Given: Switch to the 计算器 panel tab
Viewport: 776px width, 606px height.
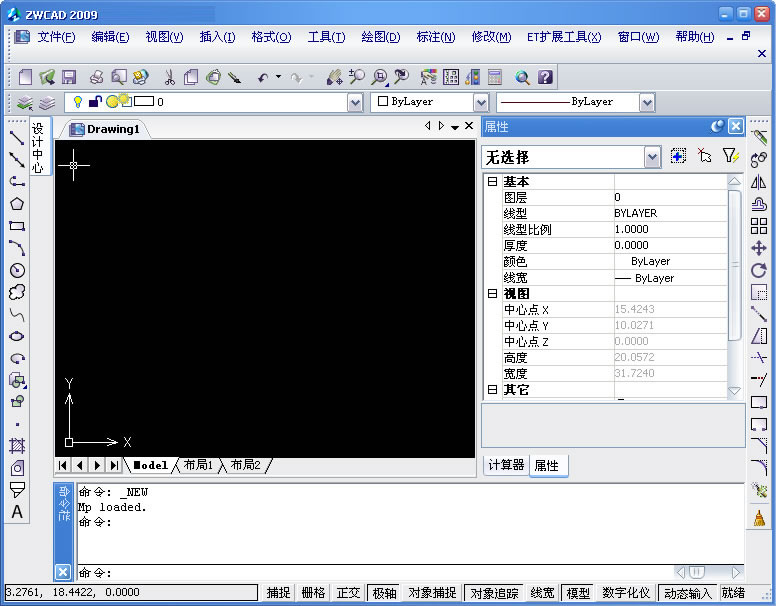Looking at the screenshot, I should [505, 465].
